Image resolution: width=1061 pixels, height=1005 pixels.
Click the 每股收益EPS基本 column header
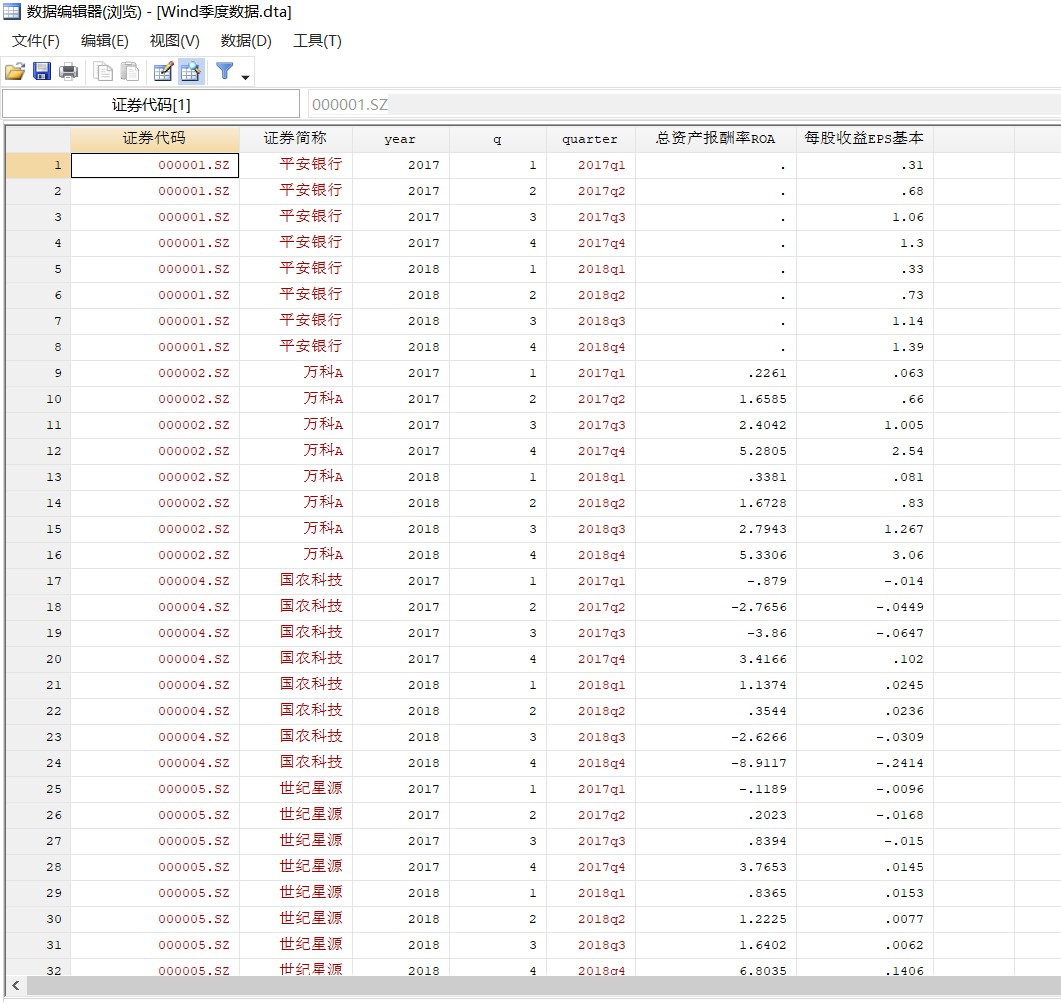(x=864, y=139)
